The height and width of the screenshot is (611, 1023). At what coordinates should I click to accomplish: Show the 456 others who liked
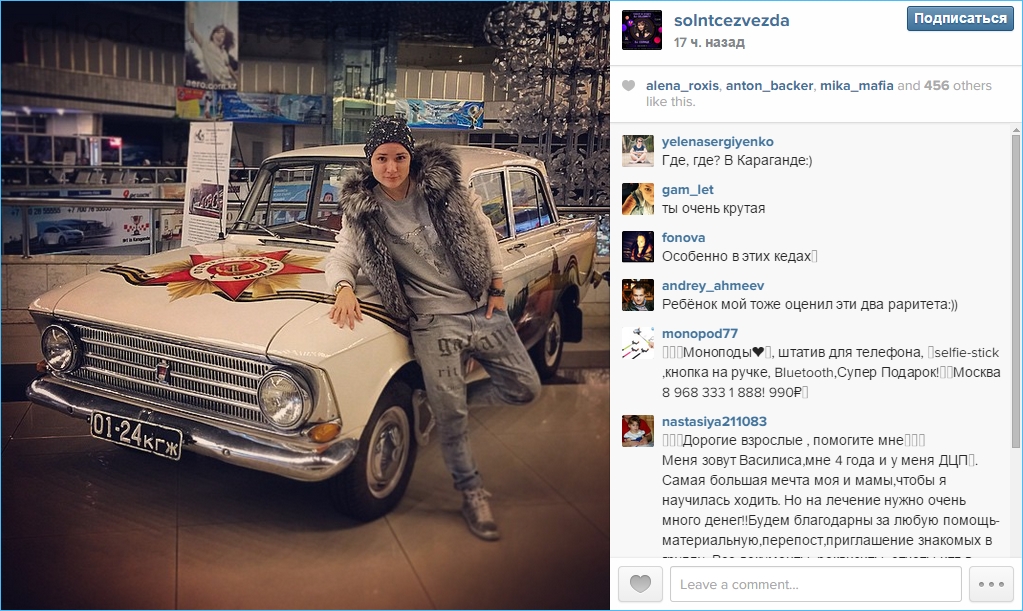tap(957, 85)
